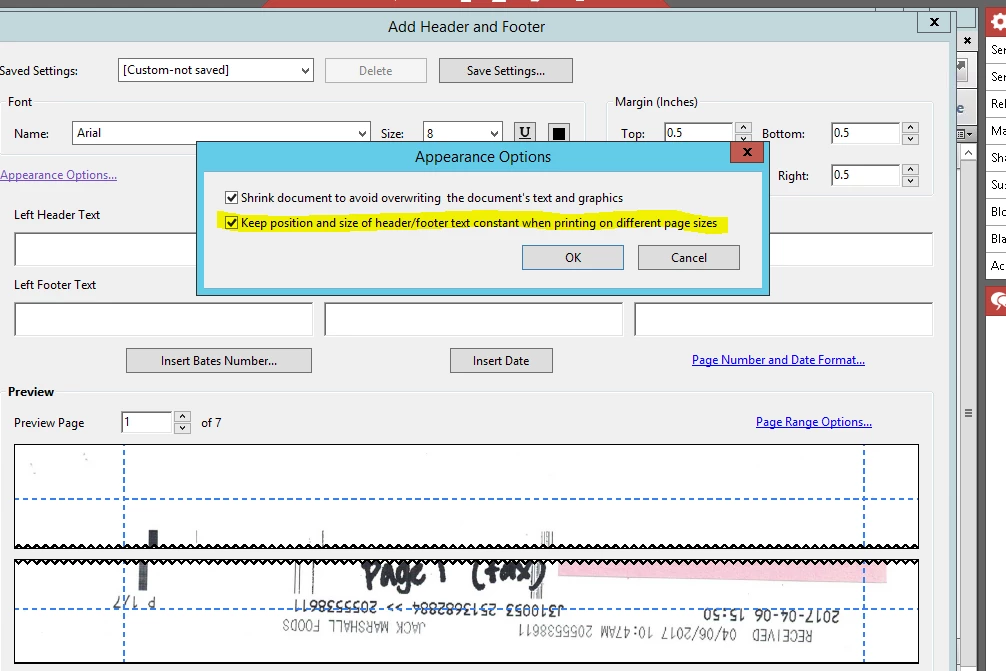Click the Save Settings button
1006x671 pixels.
[x=506, y=71]
